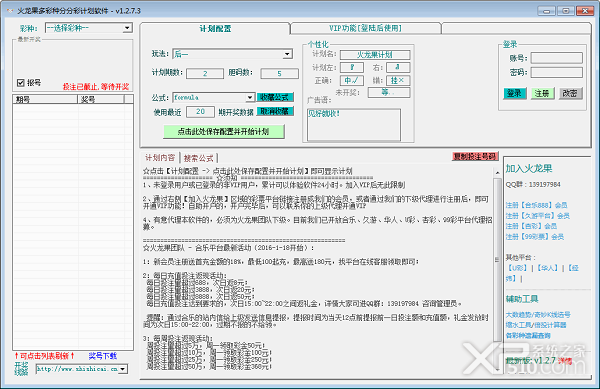Toggle the 报号 checkbox
The height and width of the screenshot is (389, 600).
pyautogui.click(x=21, y=83)
